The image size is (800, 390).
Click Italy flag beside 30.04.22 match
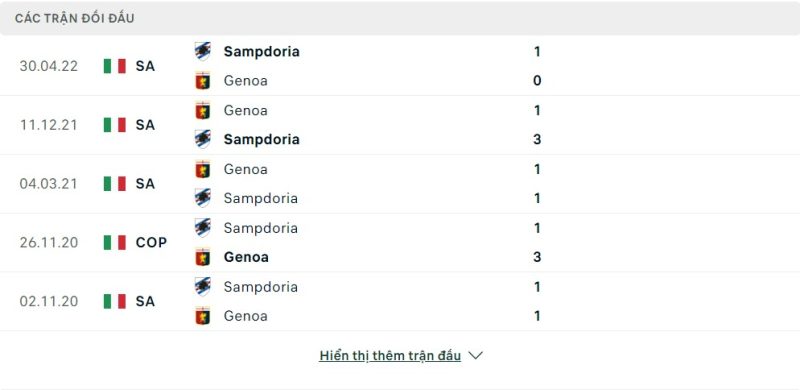point(115,66)
